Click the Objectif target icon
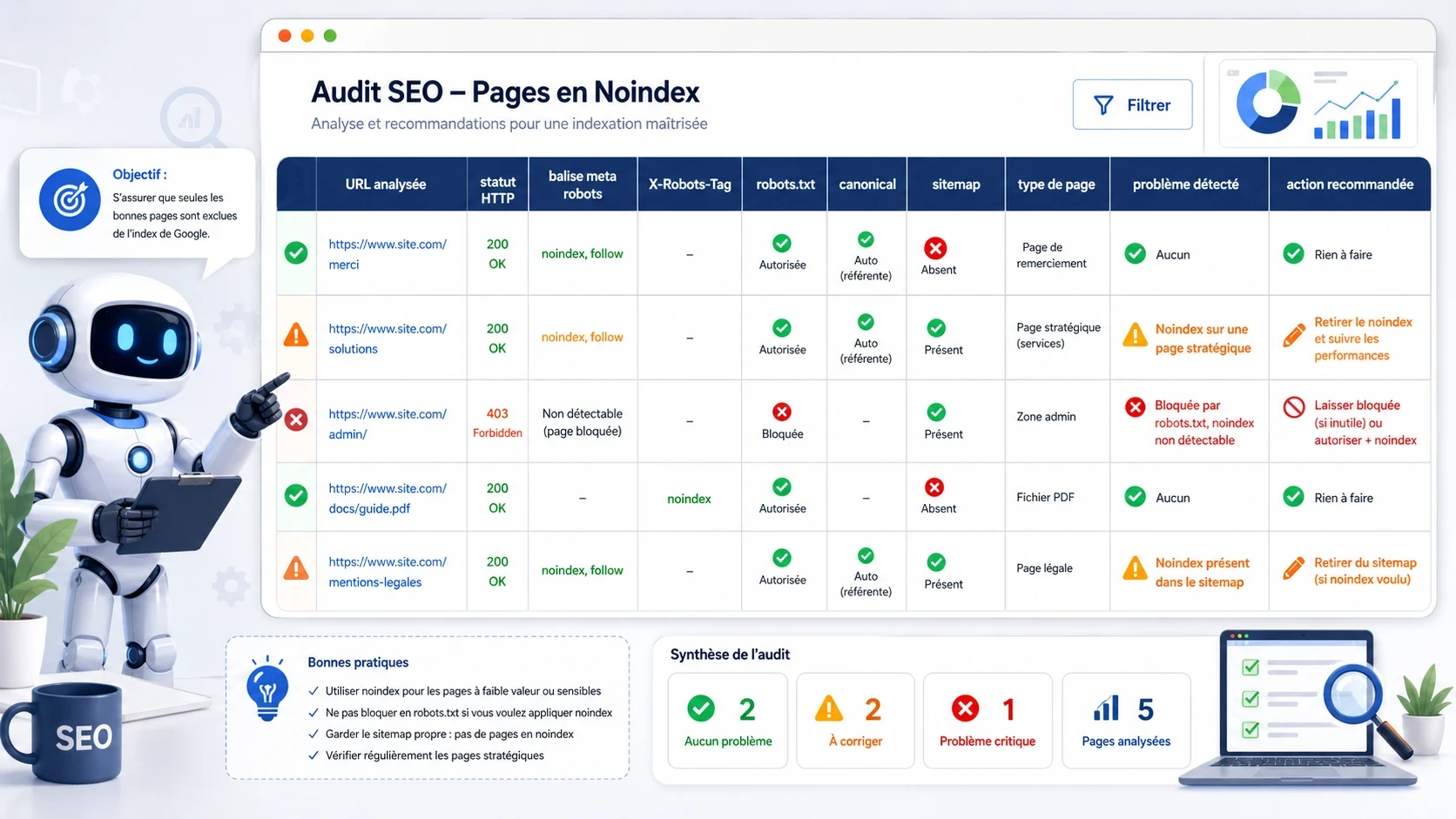 point(70,199)
